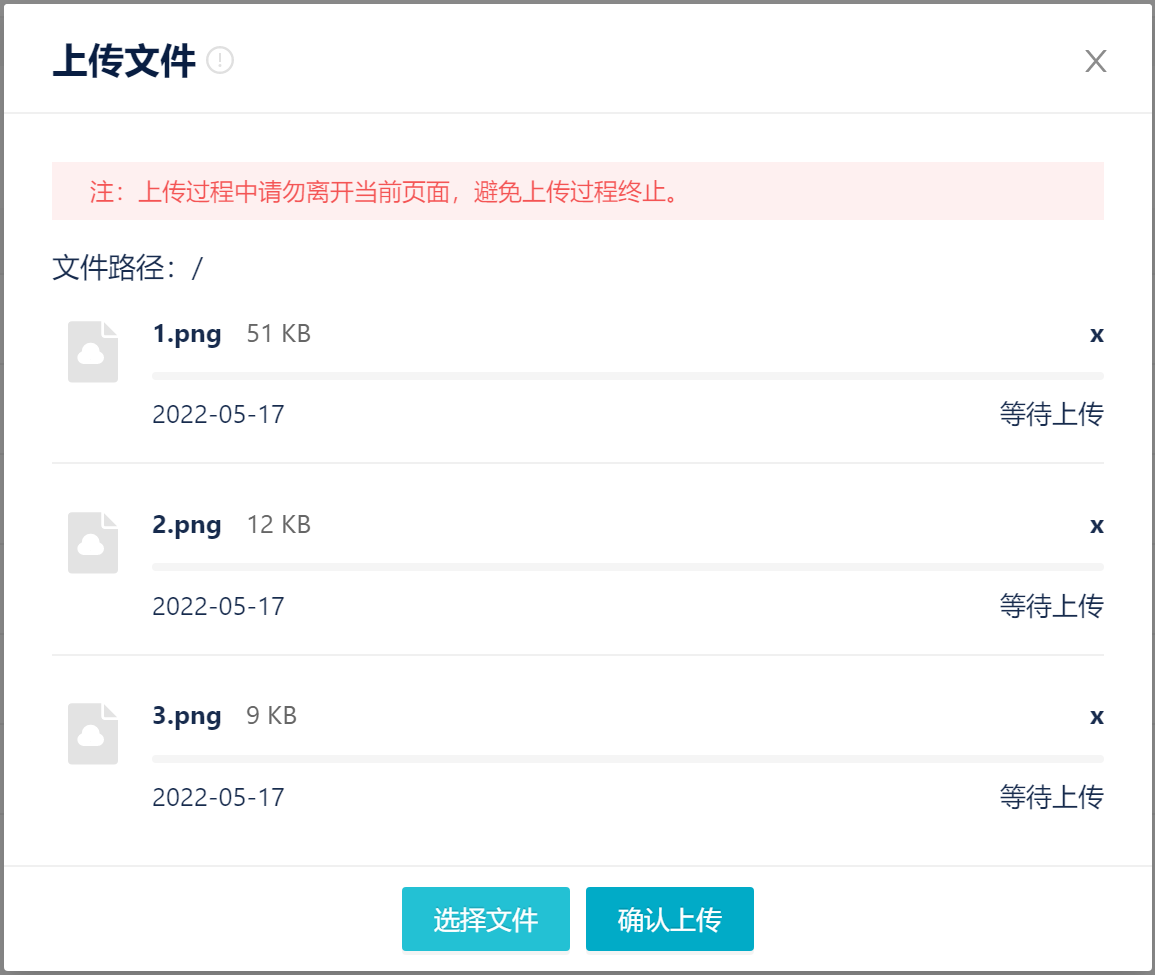Click 确认上传 to start uploading

coord(669,919)
